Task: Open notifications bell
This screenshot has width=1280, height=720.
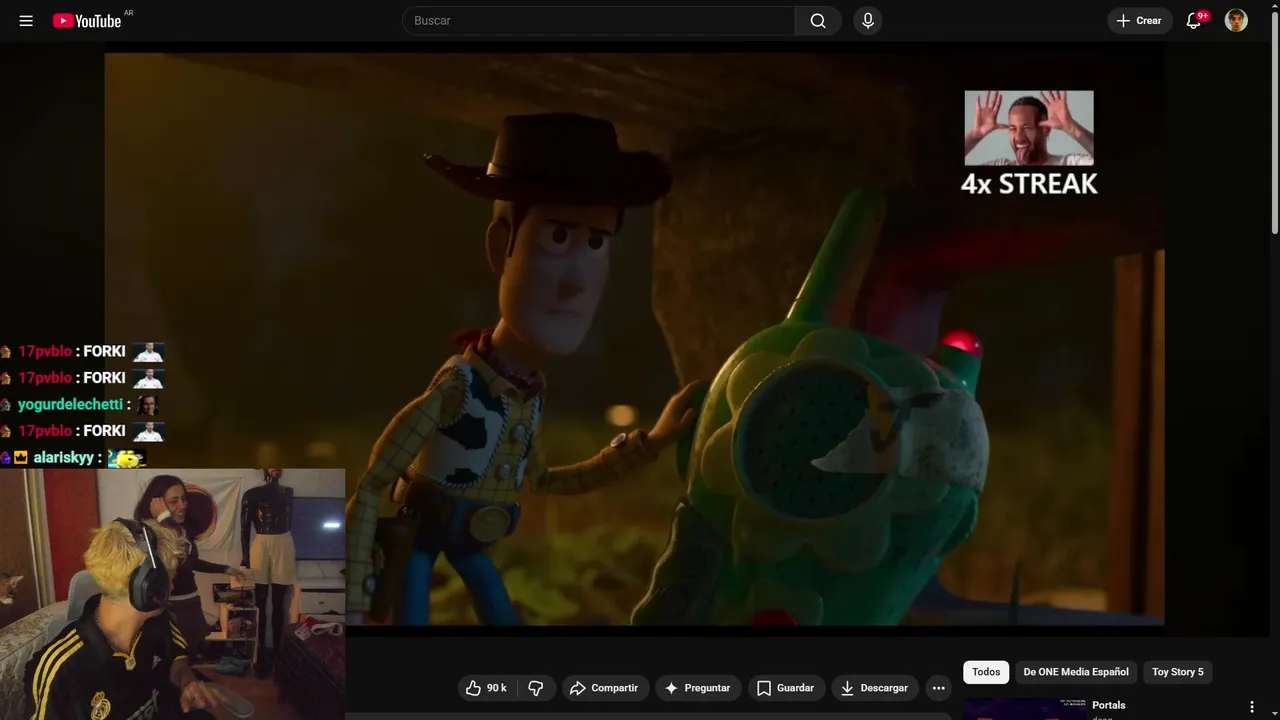Action: tap(1194, 21)
